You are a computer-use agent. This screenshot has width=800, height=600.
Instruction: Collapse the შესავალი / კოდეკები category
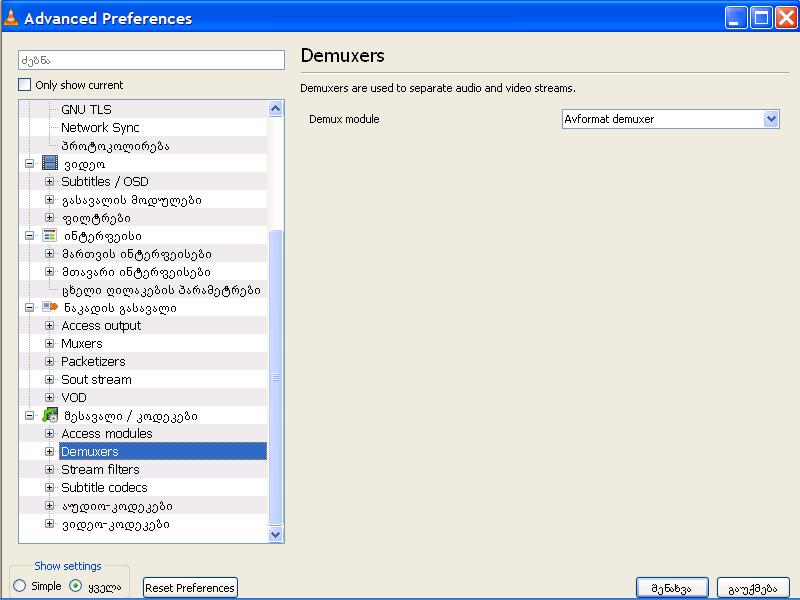pos(30,416)
